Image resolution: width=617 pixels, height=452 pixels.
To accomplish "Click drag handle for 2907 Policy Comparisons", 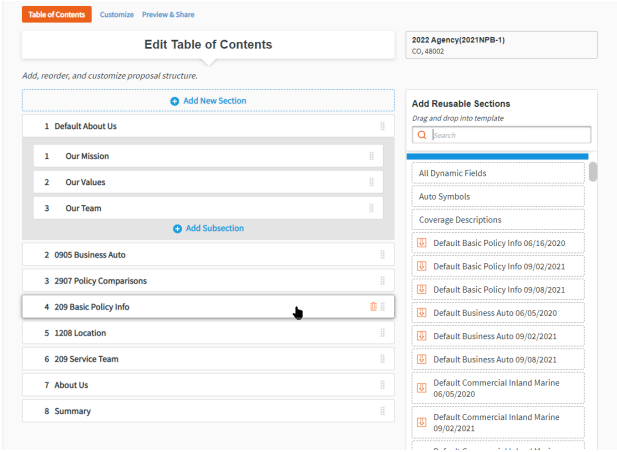I will (382, 281).
